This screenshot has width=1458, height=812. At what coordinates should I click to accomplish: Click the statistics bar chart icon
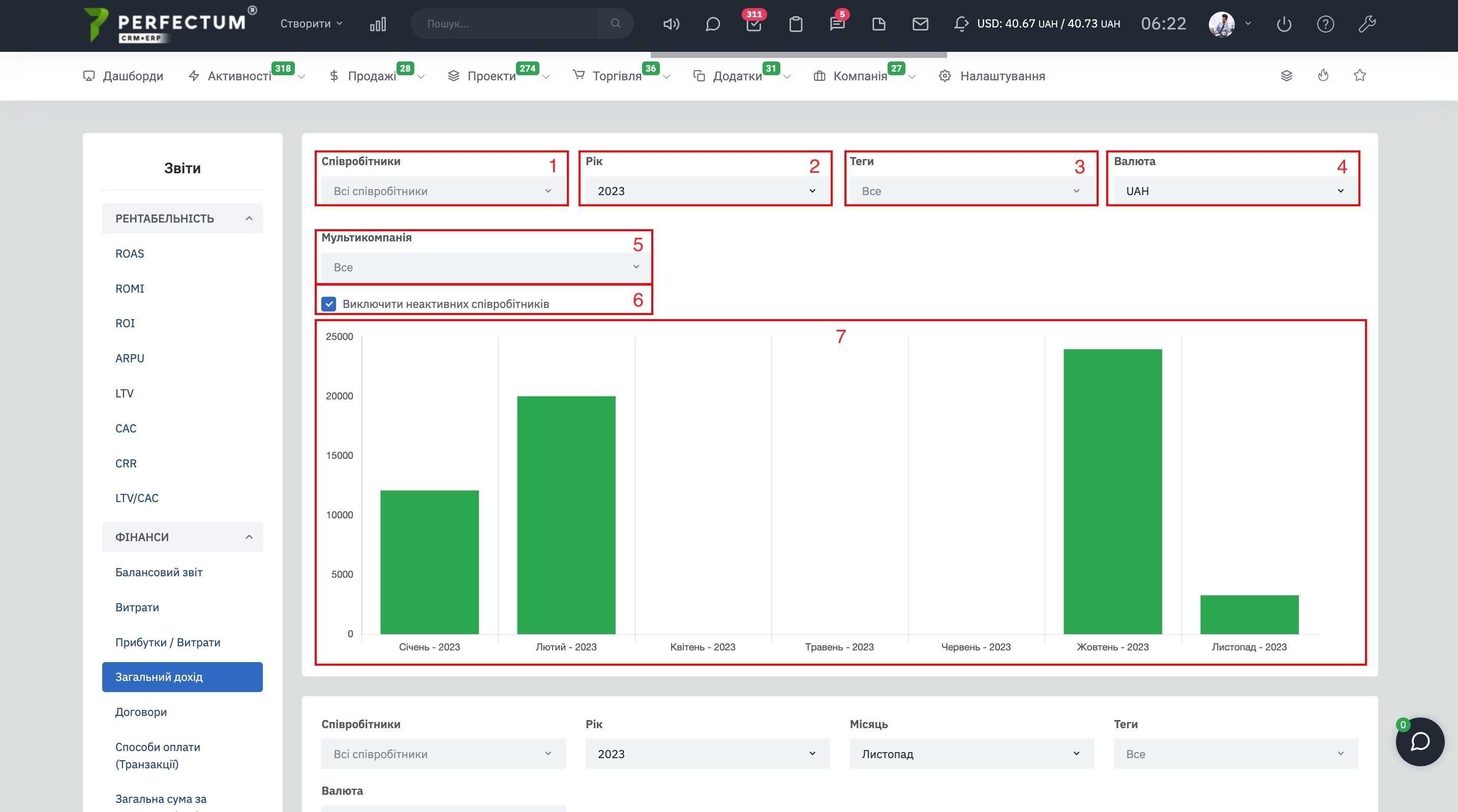tap(378, 24)
